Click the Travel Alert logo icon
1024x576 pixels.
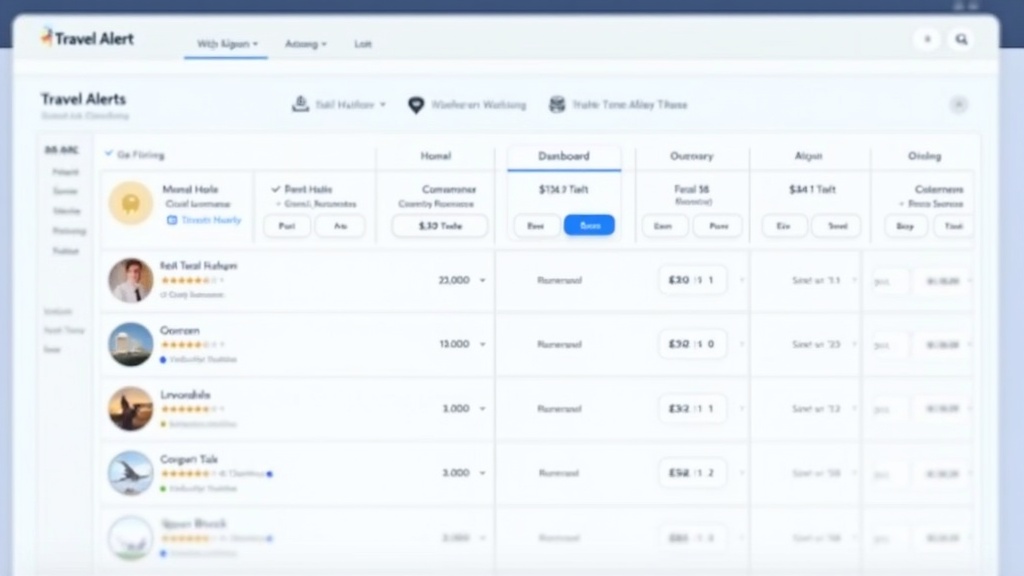[x=46, y=37]
